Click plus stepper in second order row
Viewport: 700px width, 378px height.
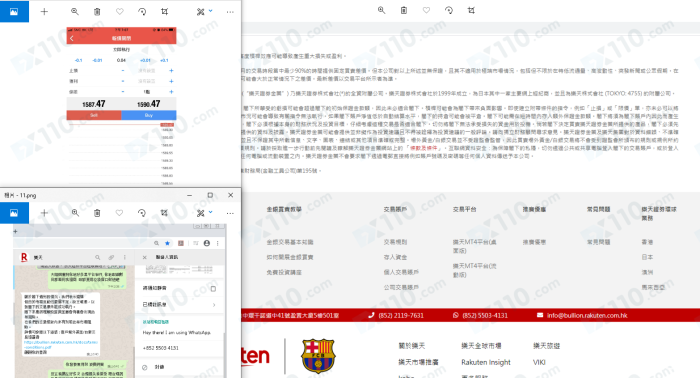coord(171,81)
